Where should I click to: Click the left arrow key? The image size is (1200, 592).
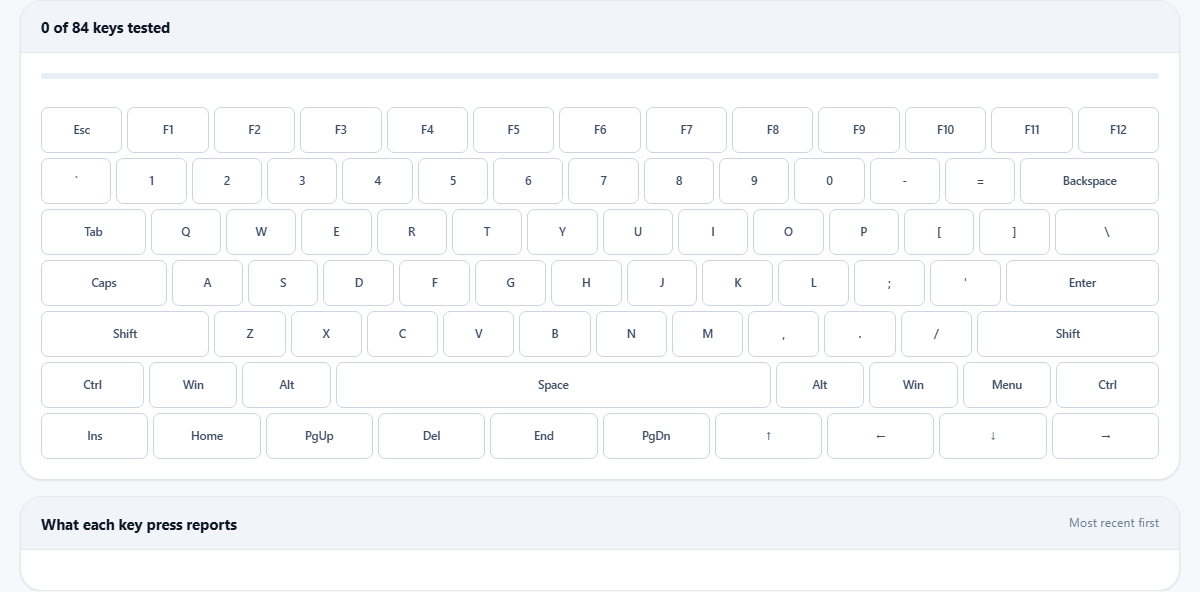click(880, 436)
